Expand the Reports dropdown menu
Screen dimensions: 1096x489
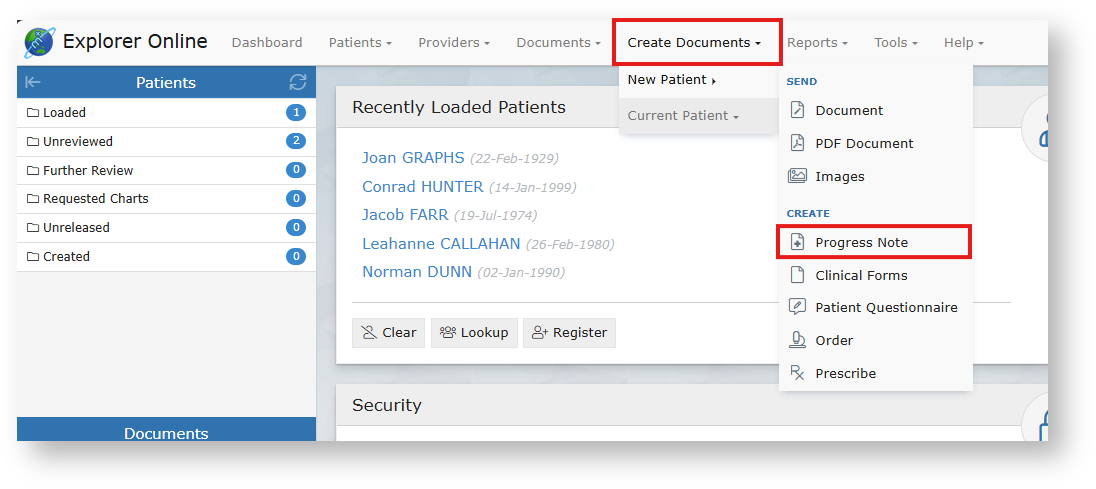pos(817,42)
